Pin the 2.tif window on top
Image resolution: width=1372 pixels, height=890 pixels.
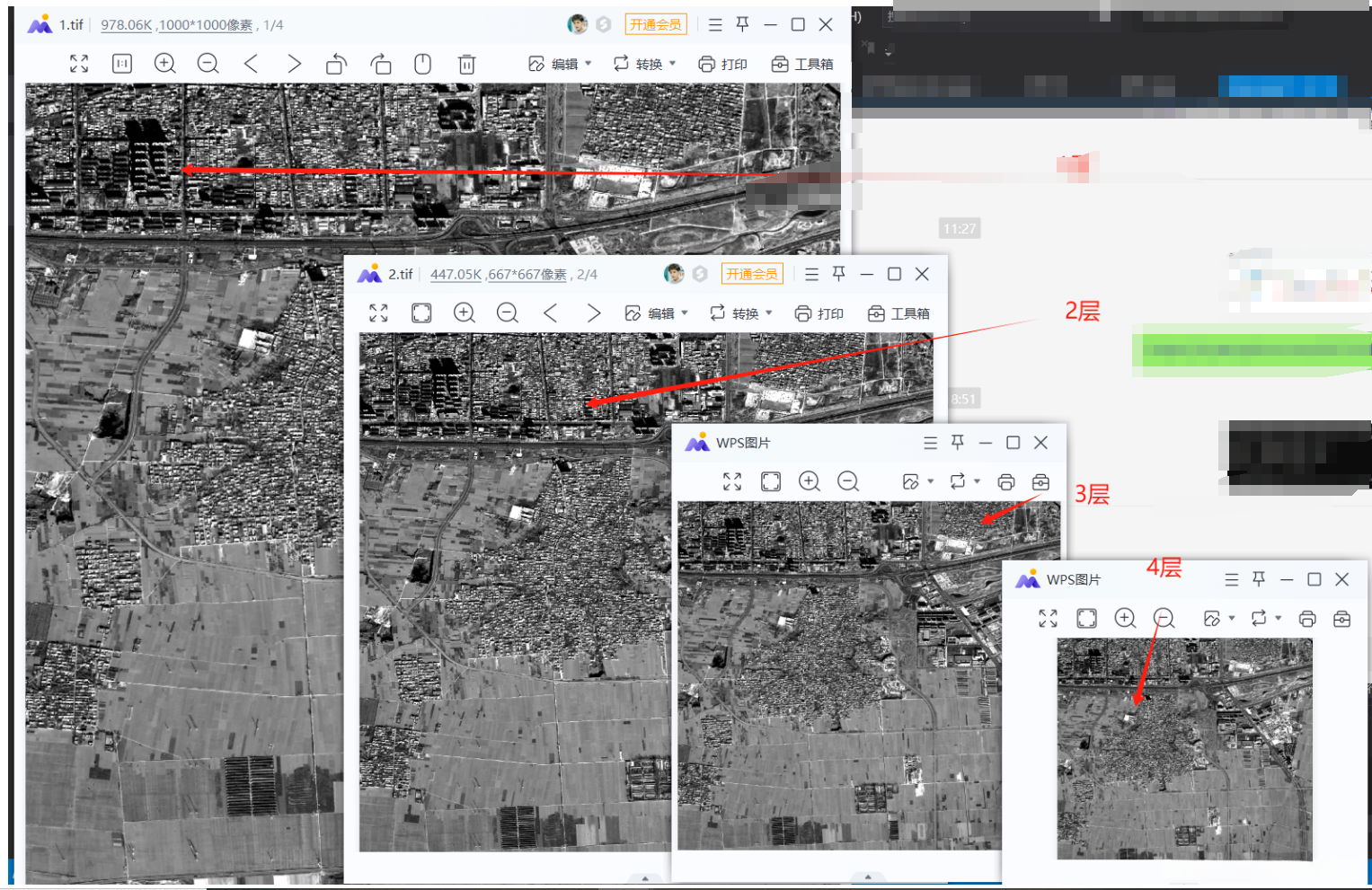click(x=839, y=274)
